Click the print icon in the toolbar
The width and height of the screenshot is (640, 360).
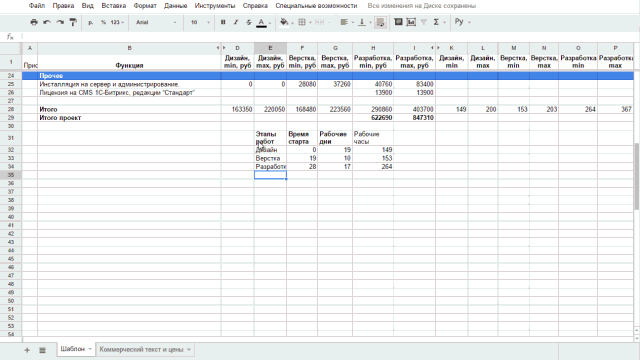coord(34,22)
